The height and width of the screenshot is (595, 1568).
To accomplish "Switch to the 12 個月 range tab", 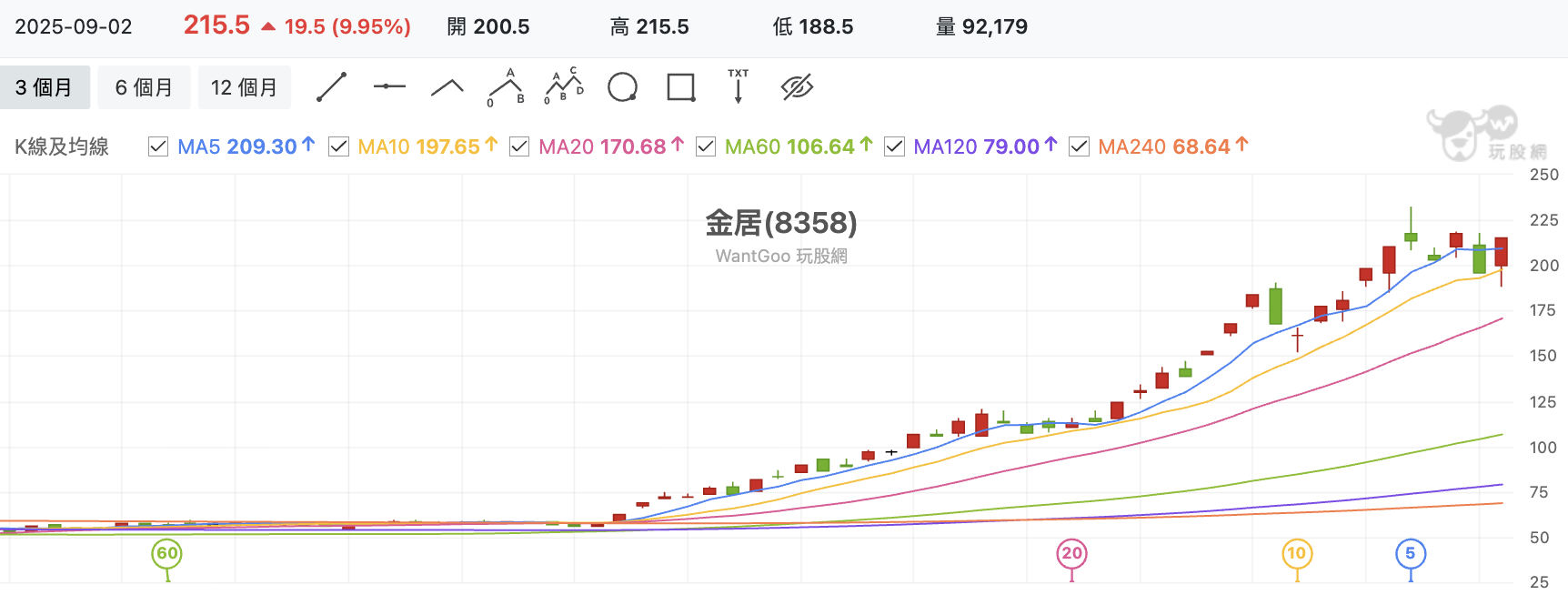I will (245, 87).
